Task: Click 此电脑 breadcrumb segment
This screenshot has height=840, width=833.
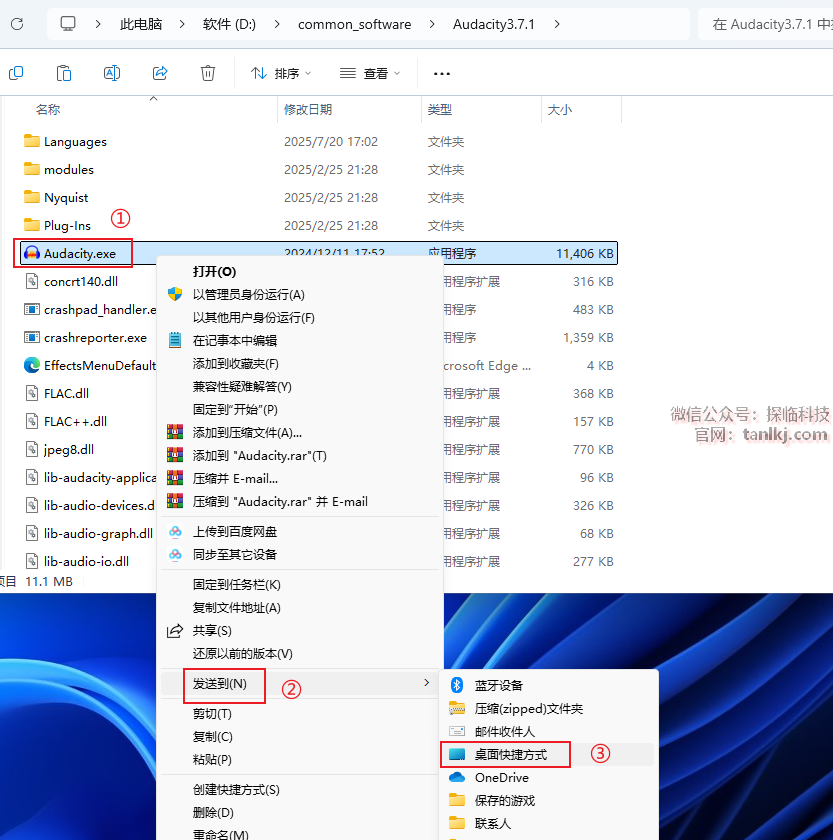Action: pos(141,24)
